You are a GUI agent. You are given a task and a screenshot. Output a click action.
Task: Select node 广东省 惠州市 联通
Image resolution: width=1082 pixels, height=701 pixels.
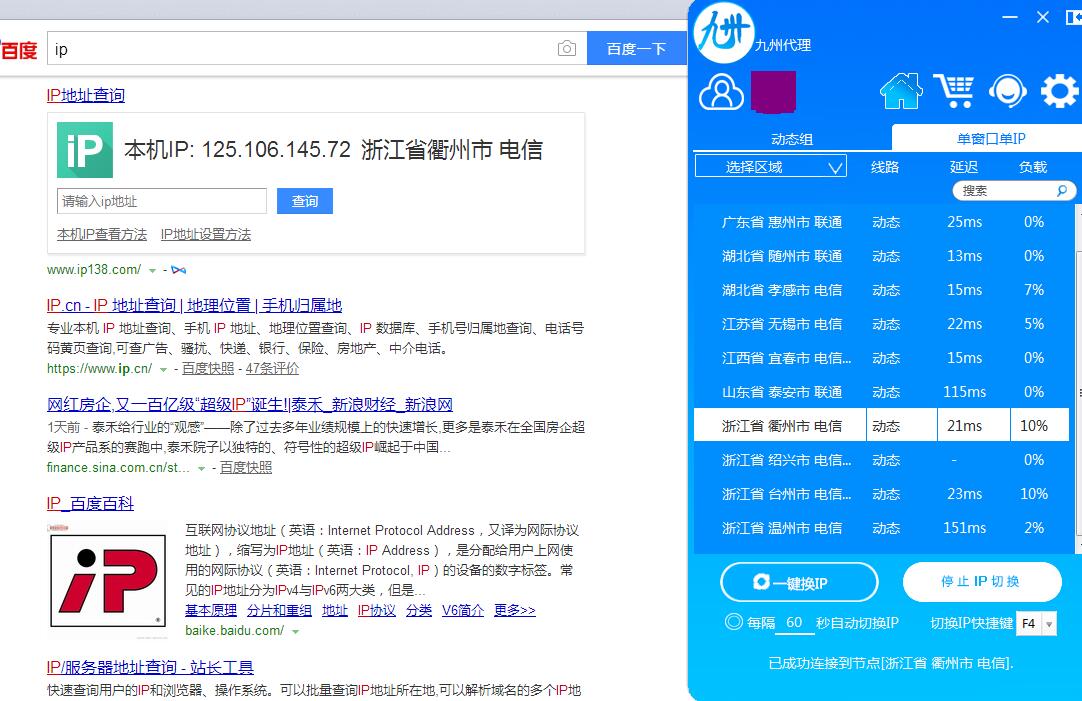881,222
